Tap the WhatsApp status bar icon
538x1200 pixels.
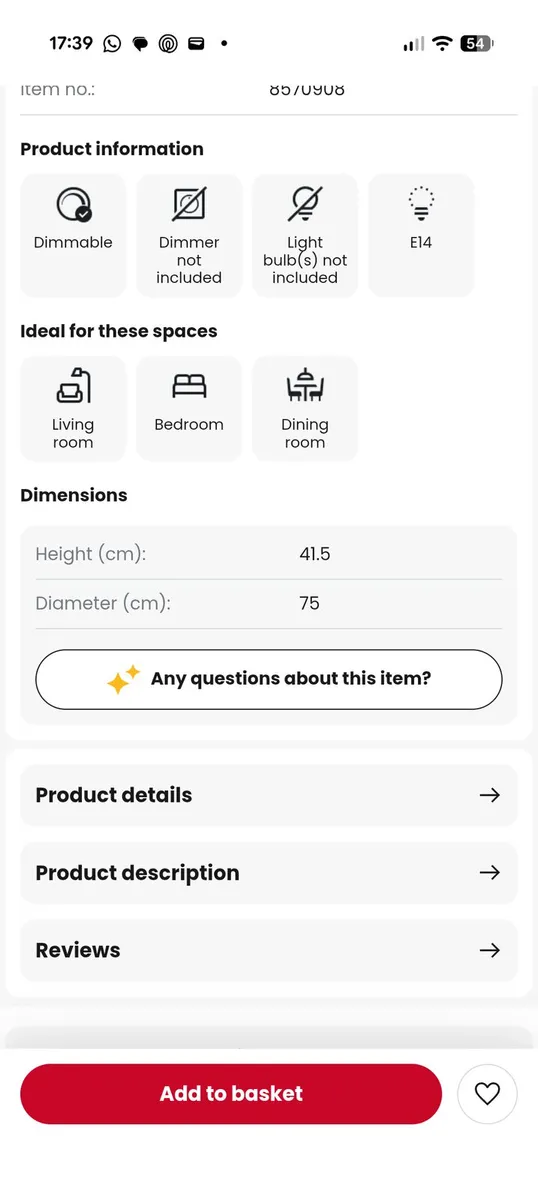(112, 43)
